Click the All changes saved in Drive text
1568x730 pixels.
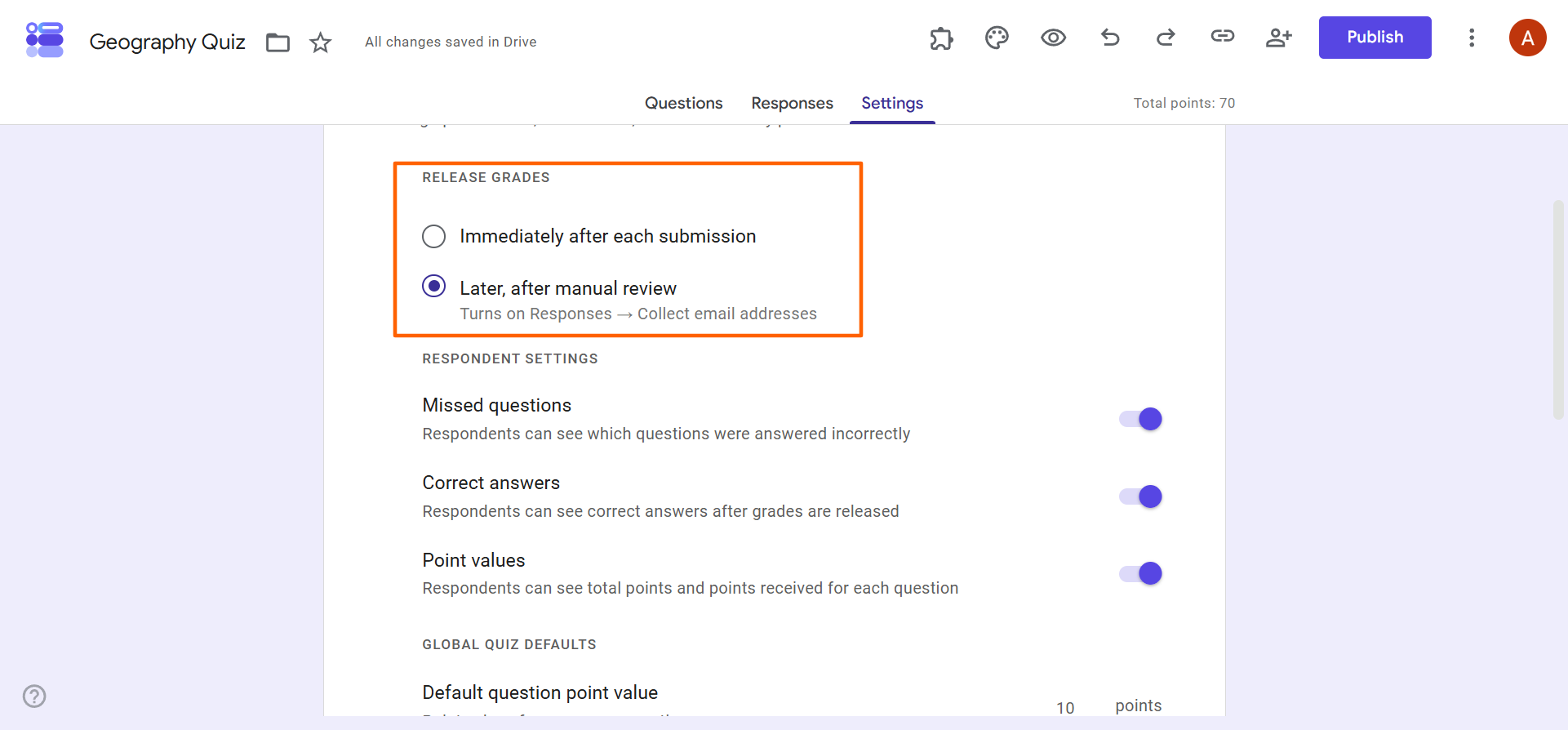click(x=451, y=42)
